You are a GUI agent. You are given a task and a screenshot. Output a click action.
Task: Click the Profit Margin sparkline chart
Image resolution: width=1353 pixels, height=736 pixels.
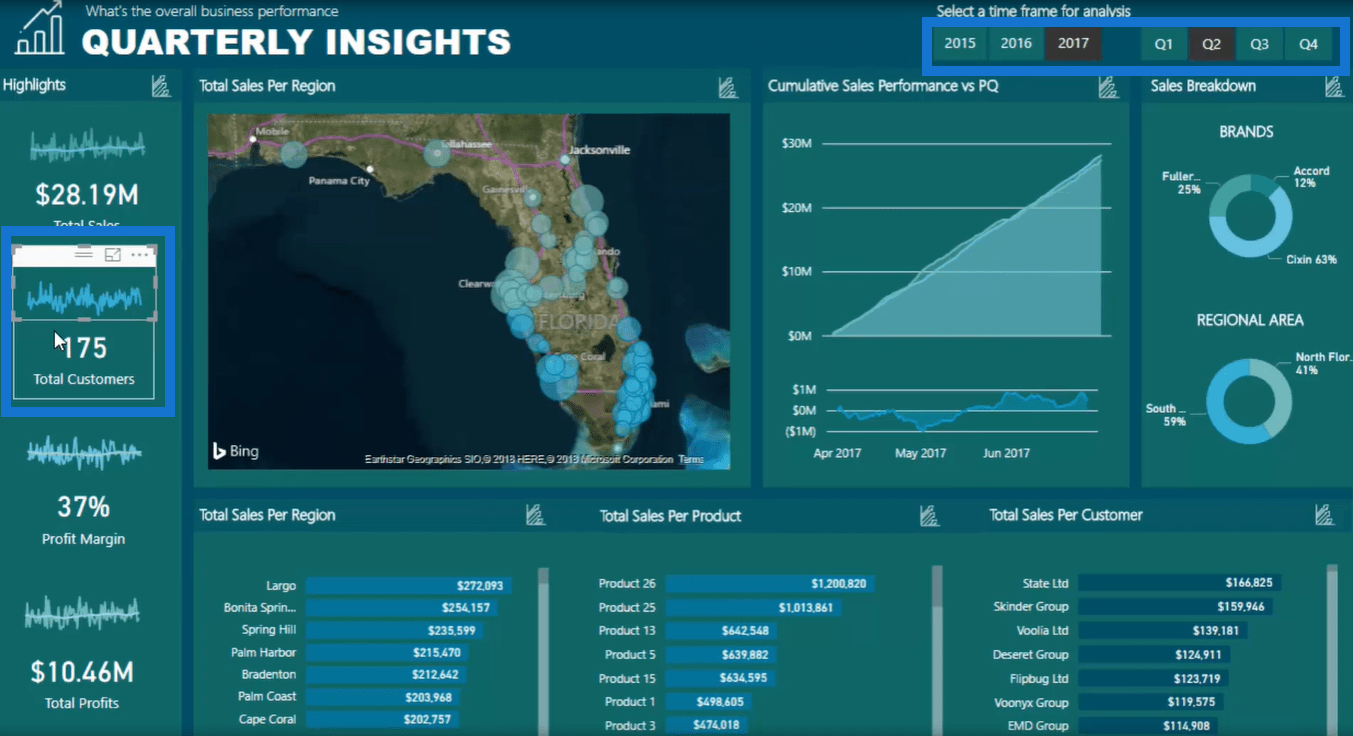coord(84,452)
